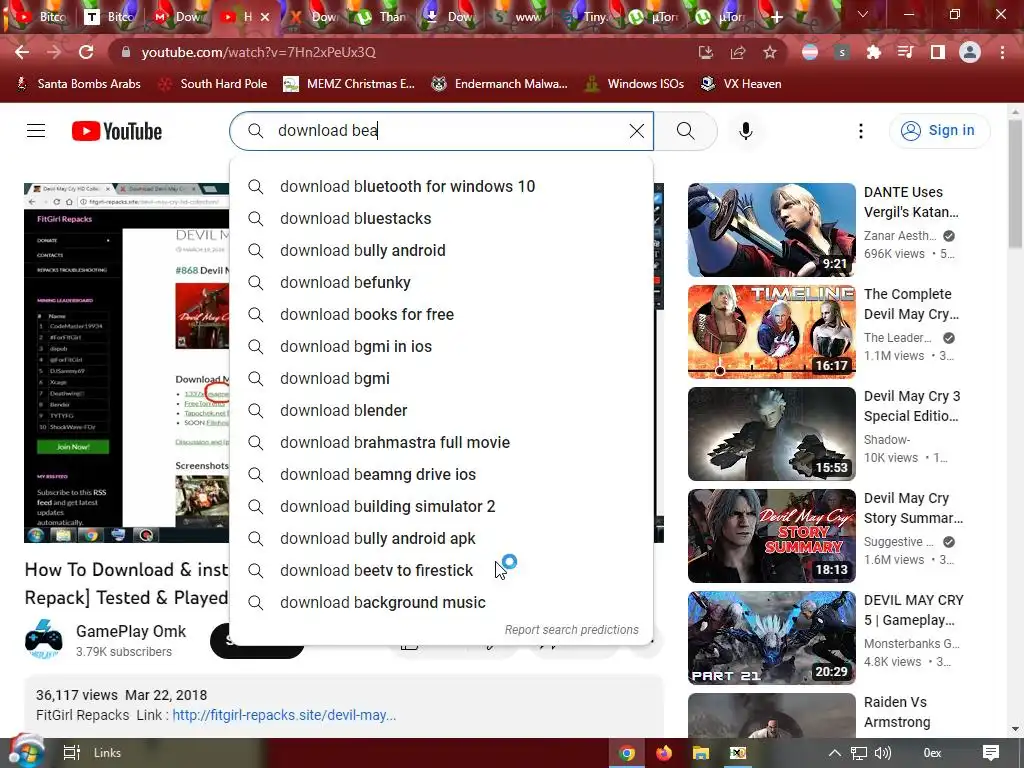
Task: Select suggestion download beetv to firestick
Action: click(441, 571)
